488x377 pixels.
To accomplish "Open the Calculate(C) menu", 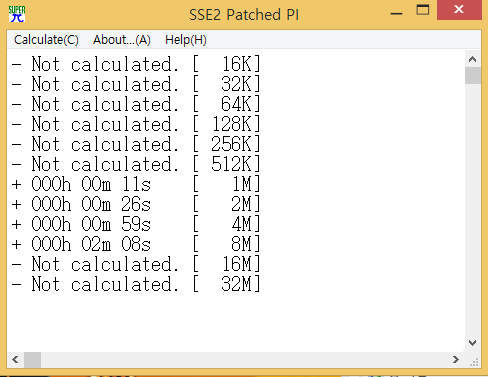I will point(46,40).
